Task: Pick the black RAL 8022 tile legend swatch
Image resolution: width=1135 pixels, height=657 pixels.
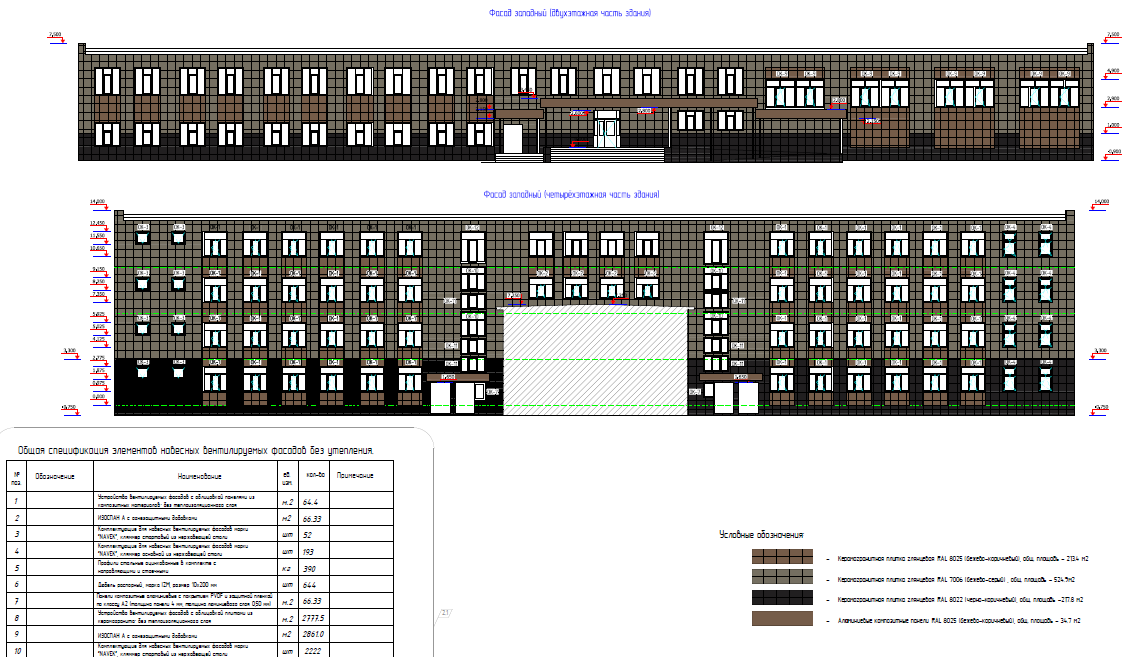Action: coord(785,599)
